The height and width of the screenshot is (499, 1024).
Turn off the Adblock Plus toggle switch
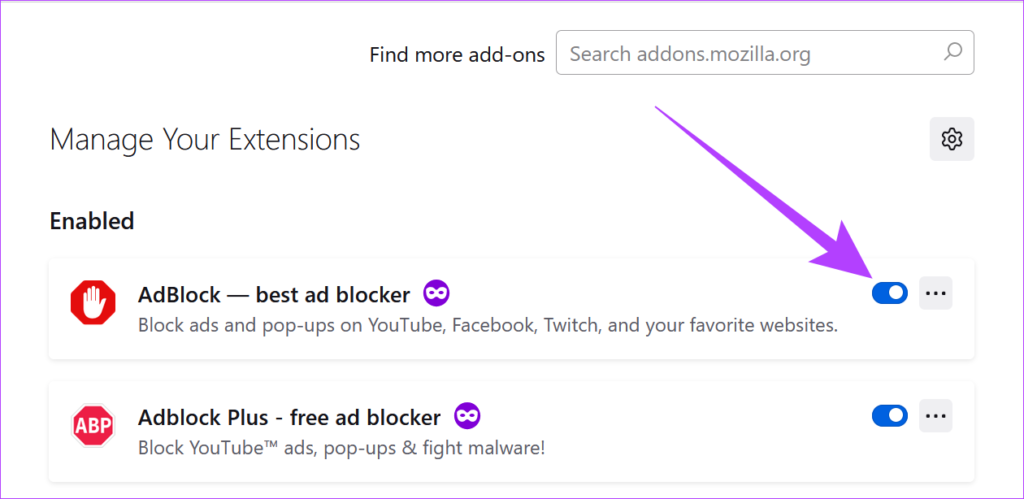coord(889,415)
